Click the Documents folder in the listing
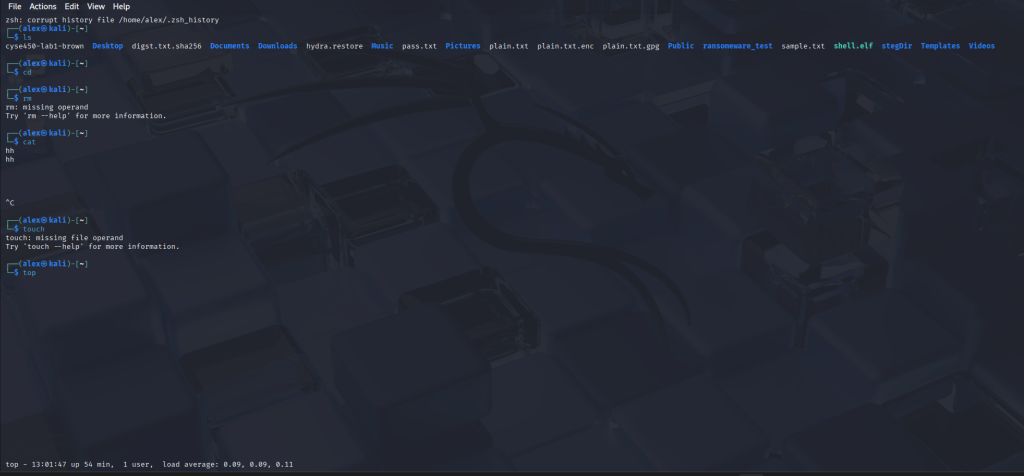Image resolution: width=1024 pixels, height=476 pixels. [x=229, y=46]
